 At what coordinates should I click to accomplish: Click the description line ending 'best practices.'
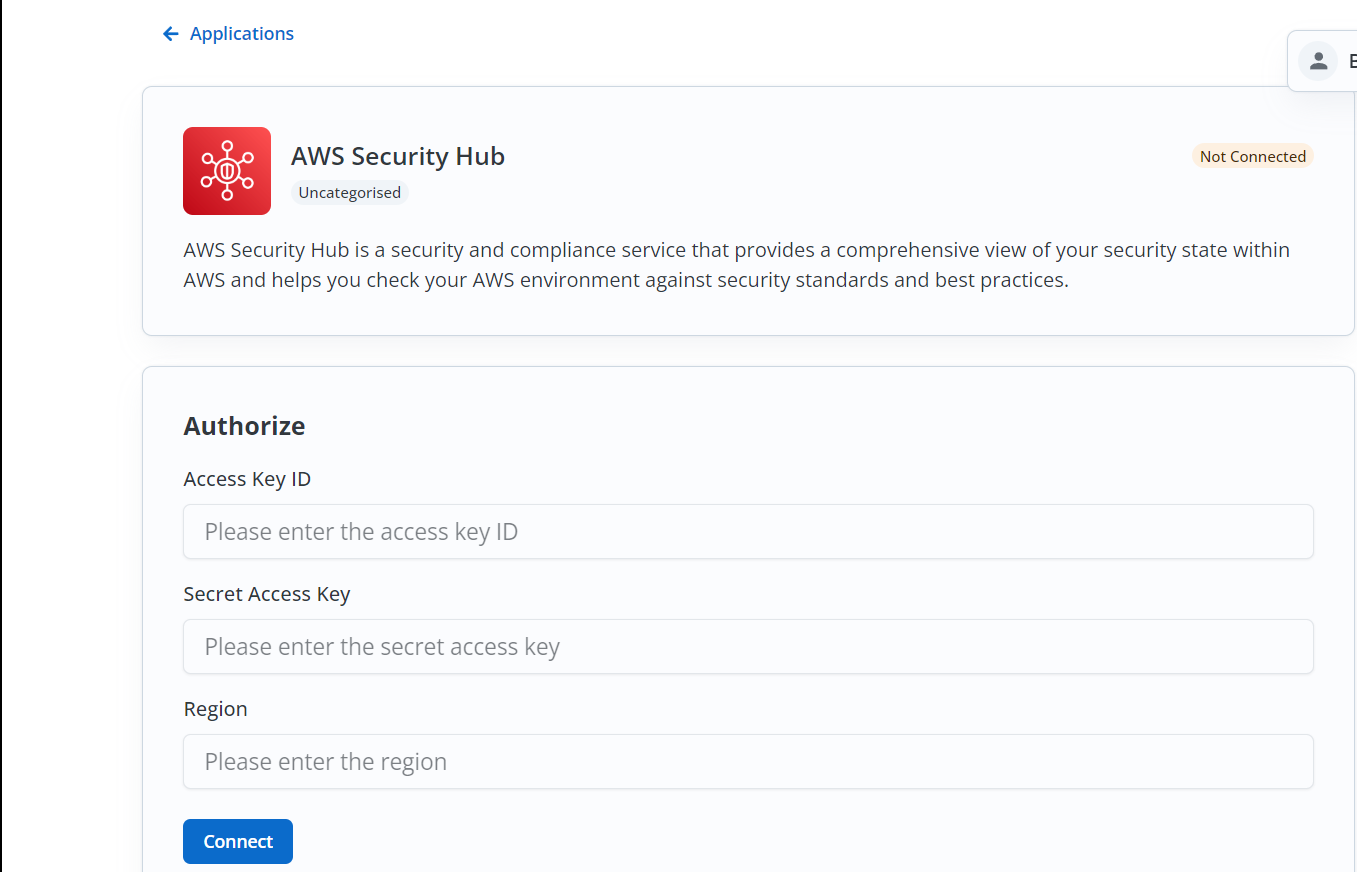(x=626, y=280)
